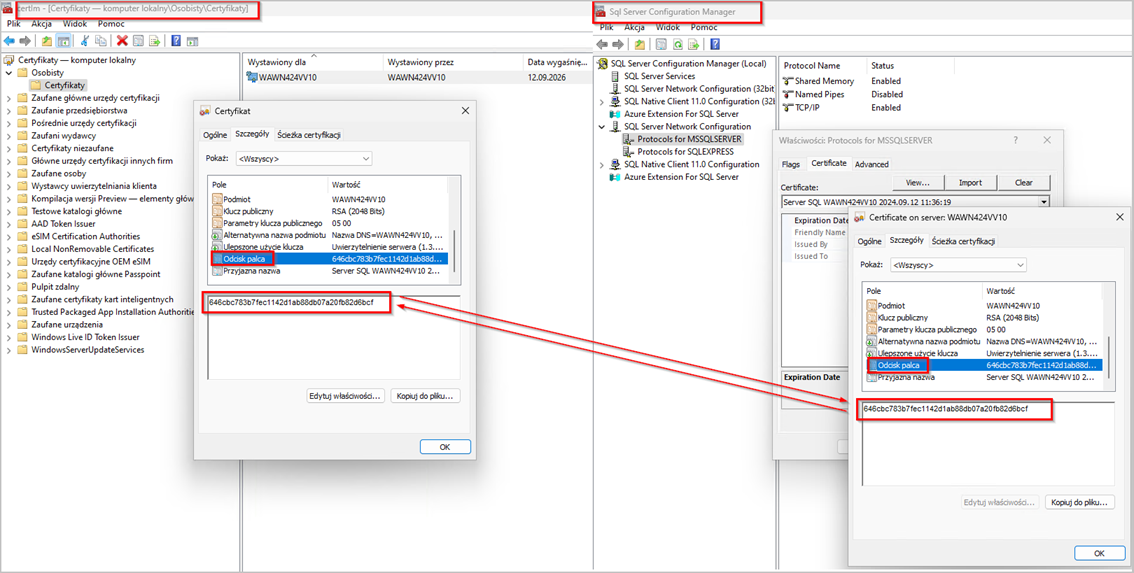Click the Named Pipes protocol icon

click(788, 94)
